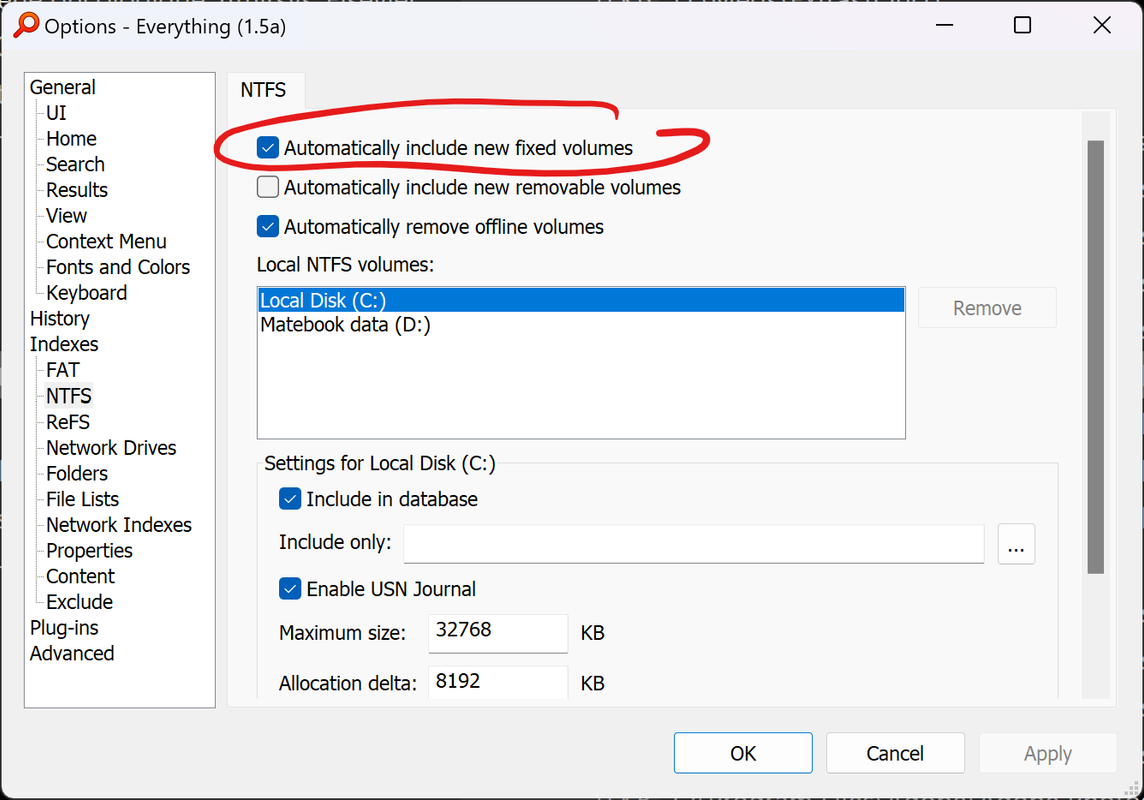
Task: Select History in the tree
Action: 60,319
